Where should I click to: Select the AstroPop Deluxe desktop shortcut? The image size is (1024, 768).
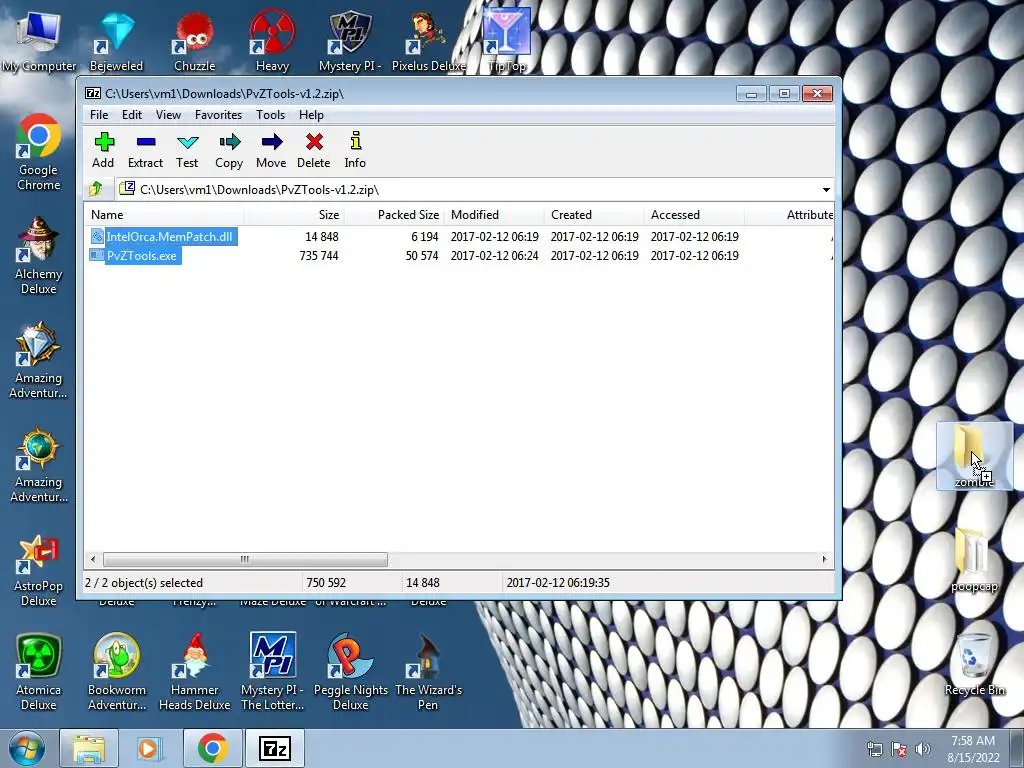tap(39, 569)
